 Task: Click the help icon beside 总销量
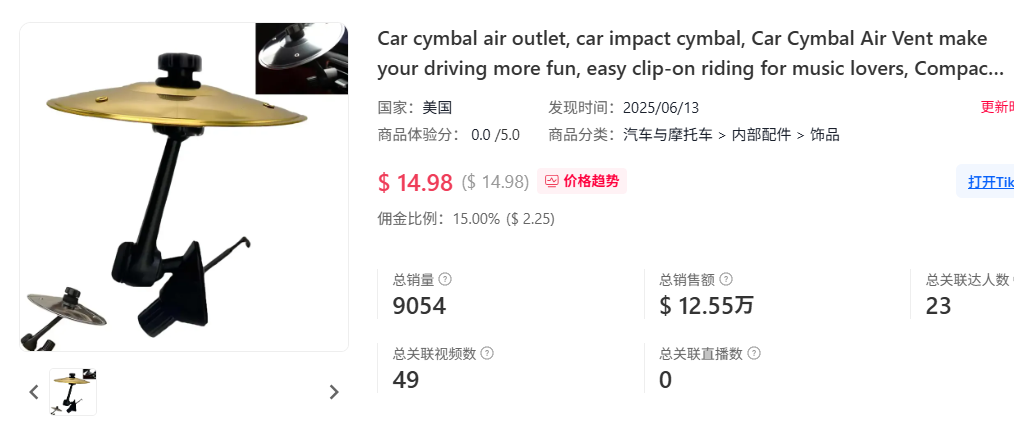click(445, 279)
